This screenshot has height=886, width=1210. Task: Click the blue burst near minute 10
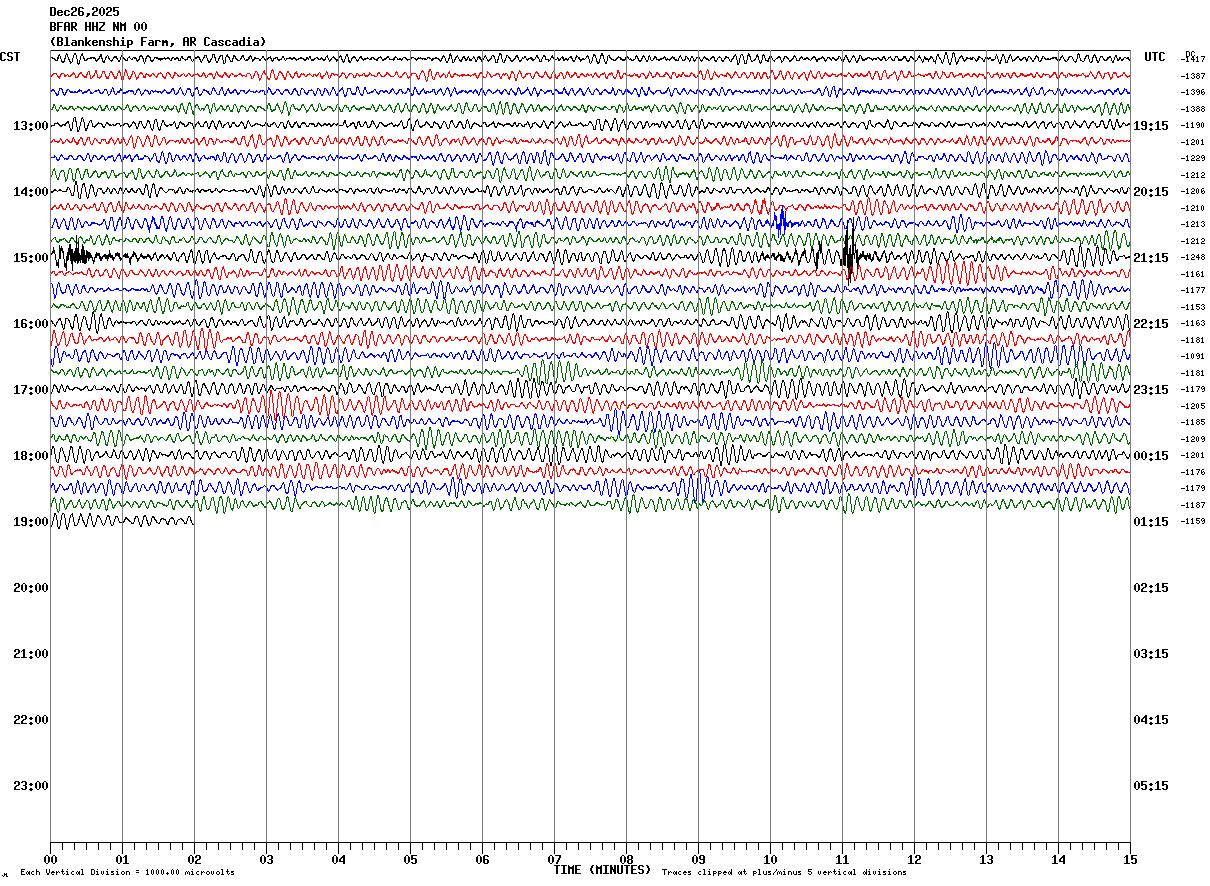(780, 222)
